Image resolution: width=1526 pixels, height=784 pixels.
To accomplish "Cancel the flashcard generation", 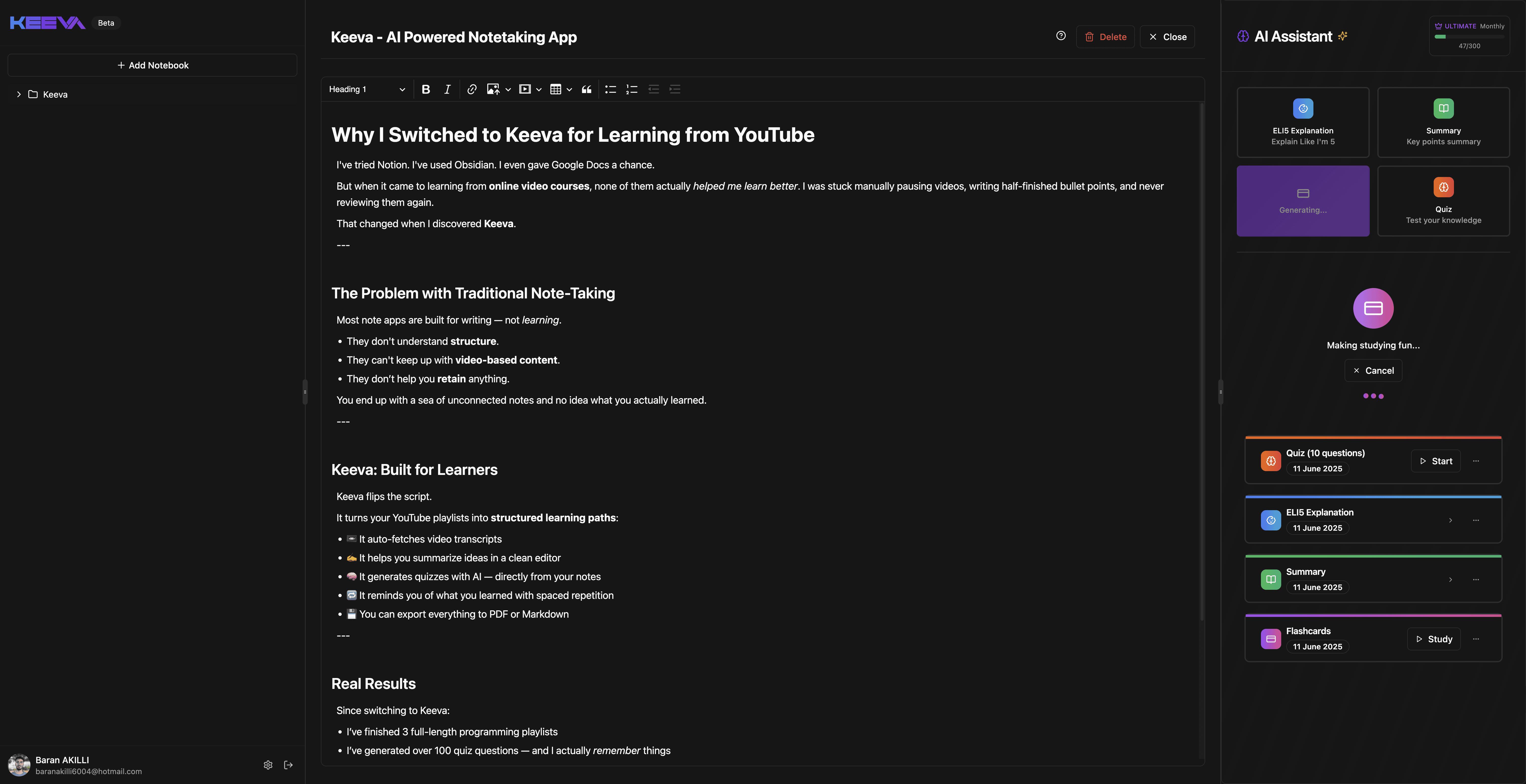I will pos(1373,371).
